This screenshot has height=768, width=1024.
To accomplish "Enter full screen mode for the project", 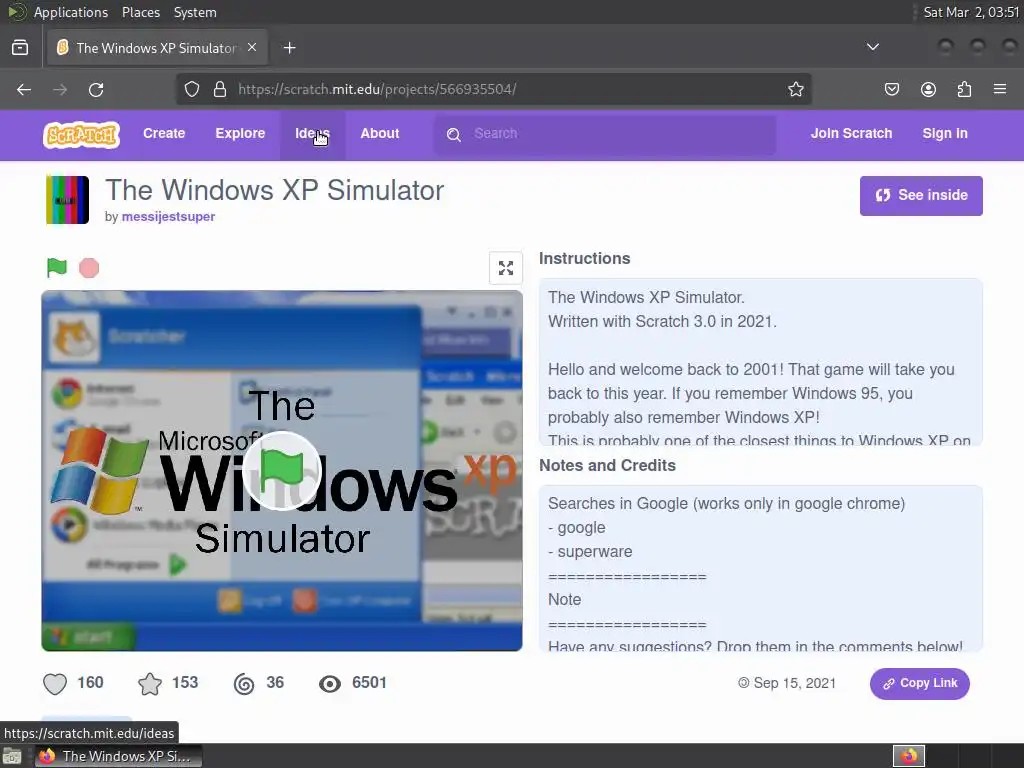I will point(505,268).
